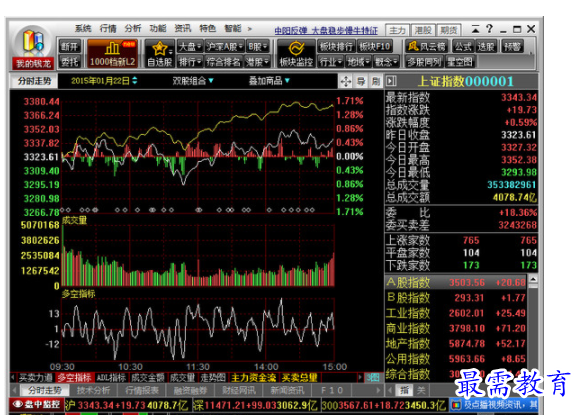Collapse side panel with arrow icon
The width and height of the screenshot is (579, 415).
391,81
